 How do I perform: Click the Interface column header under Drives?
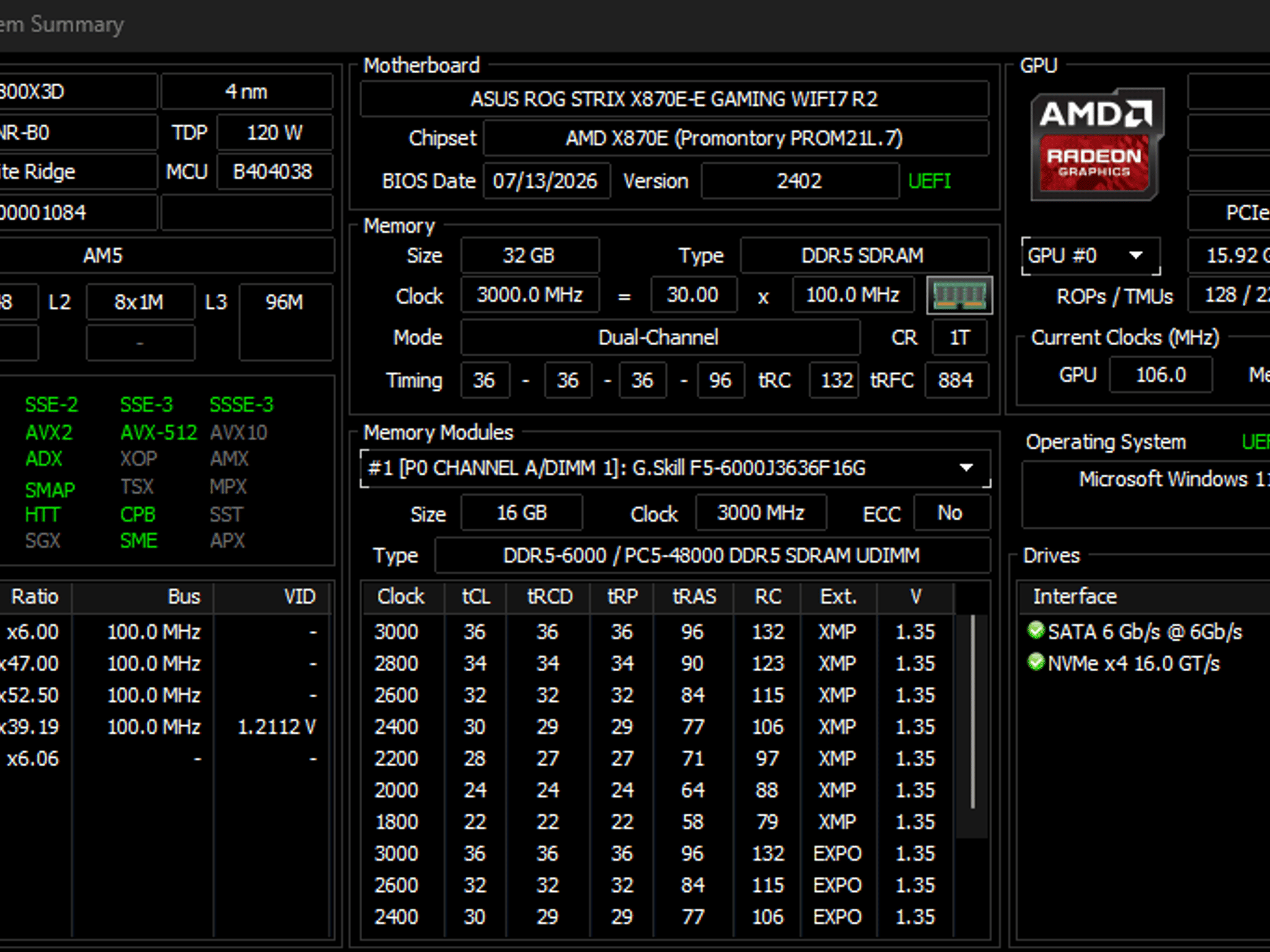pos(1144,596)
